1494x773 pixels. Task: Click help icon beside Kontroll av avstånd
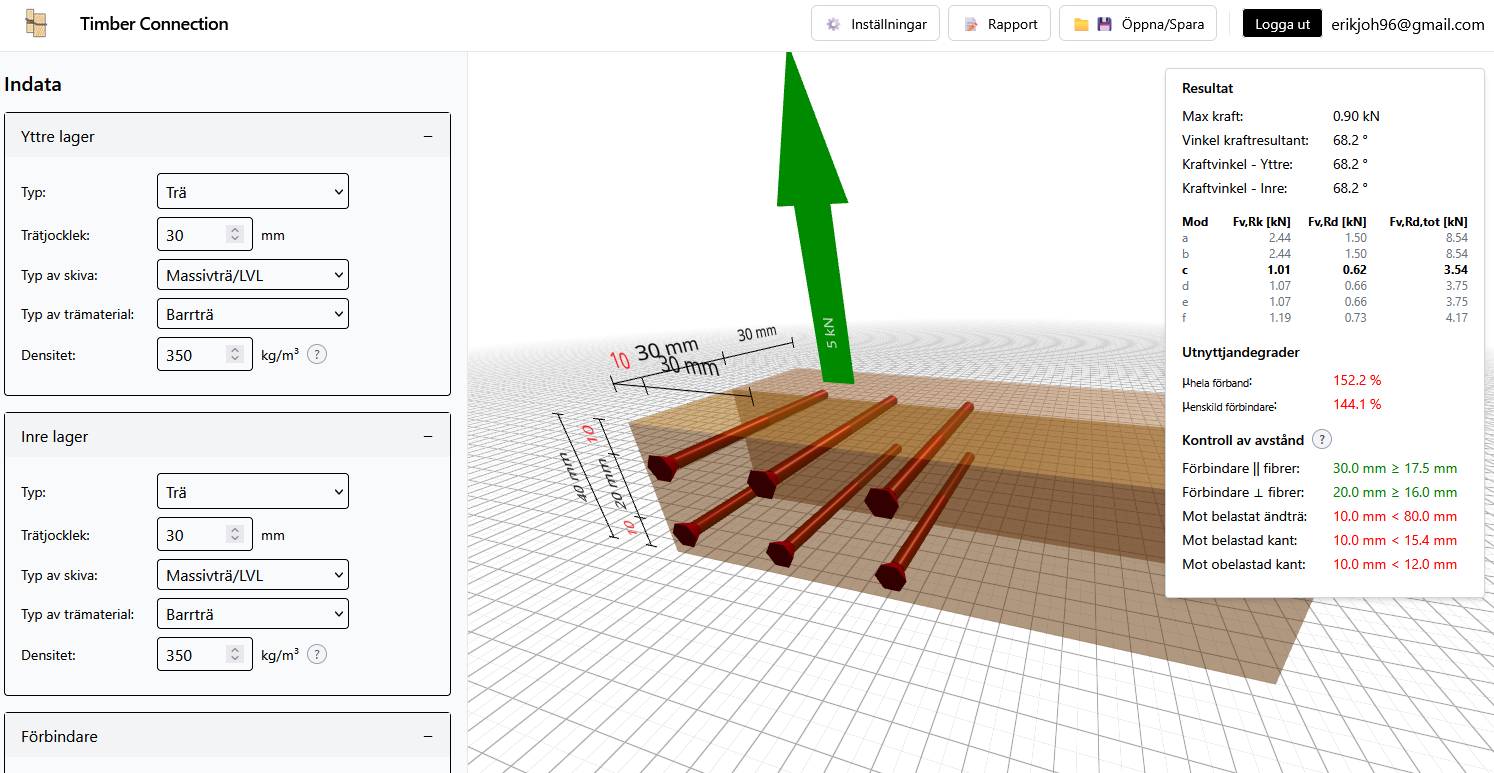[x=1321, y=439]
